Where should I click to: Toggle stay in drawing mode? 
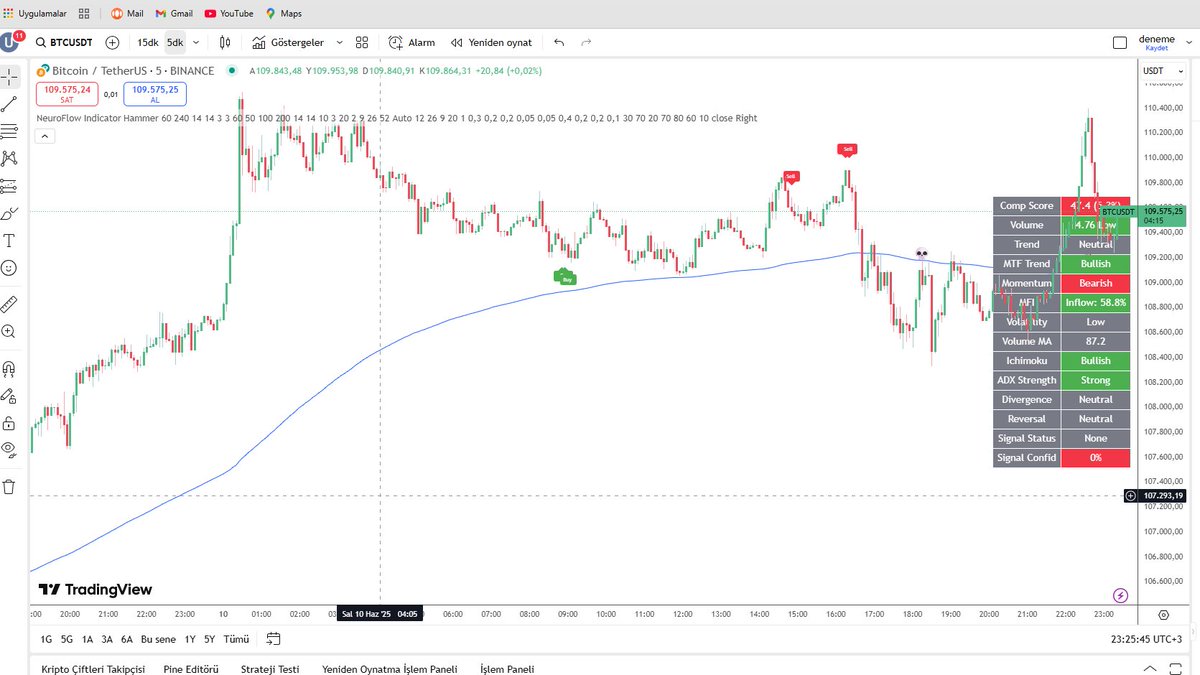tap(10, 396)
